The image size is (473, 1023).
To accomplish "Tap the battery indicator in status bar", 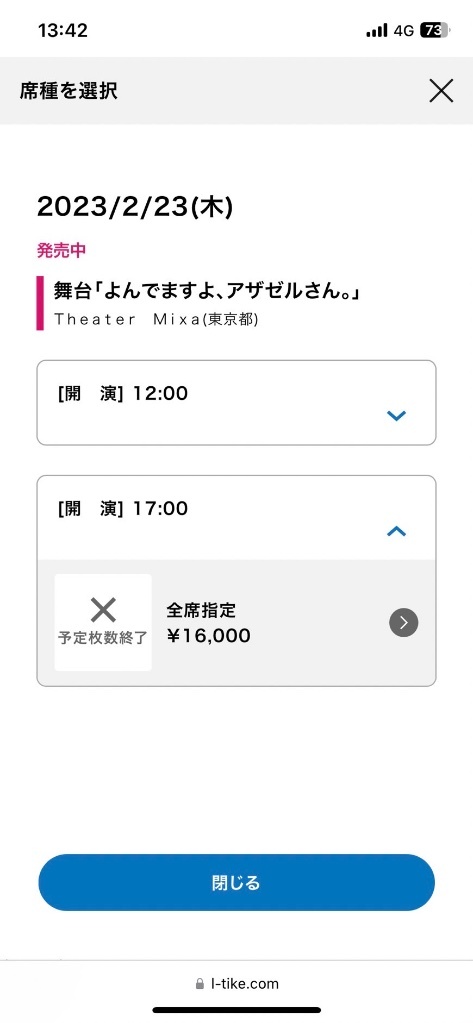I will pyautogui.click(x=435, y=30).
